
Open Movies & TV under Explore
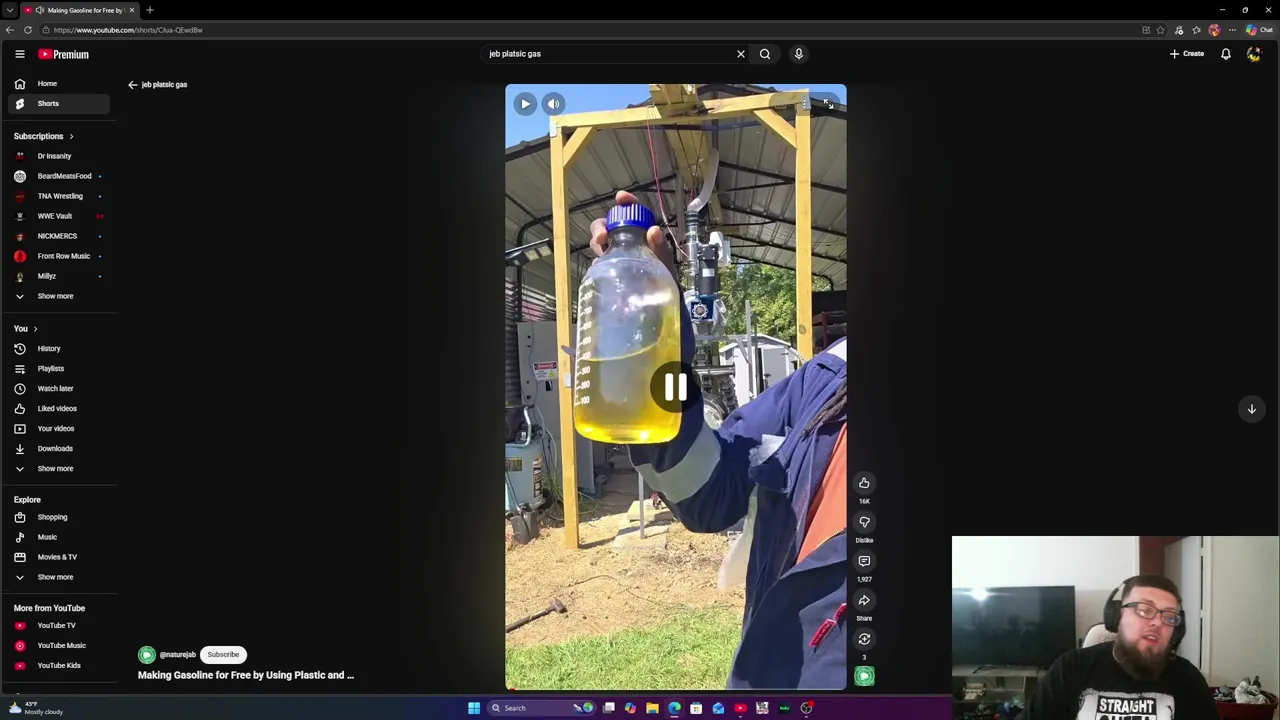pos(60,557)
